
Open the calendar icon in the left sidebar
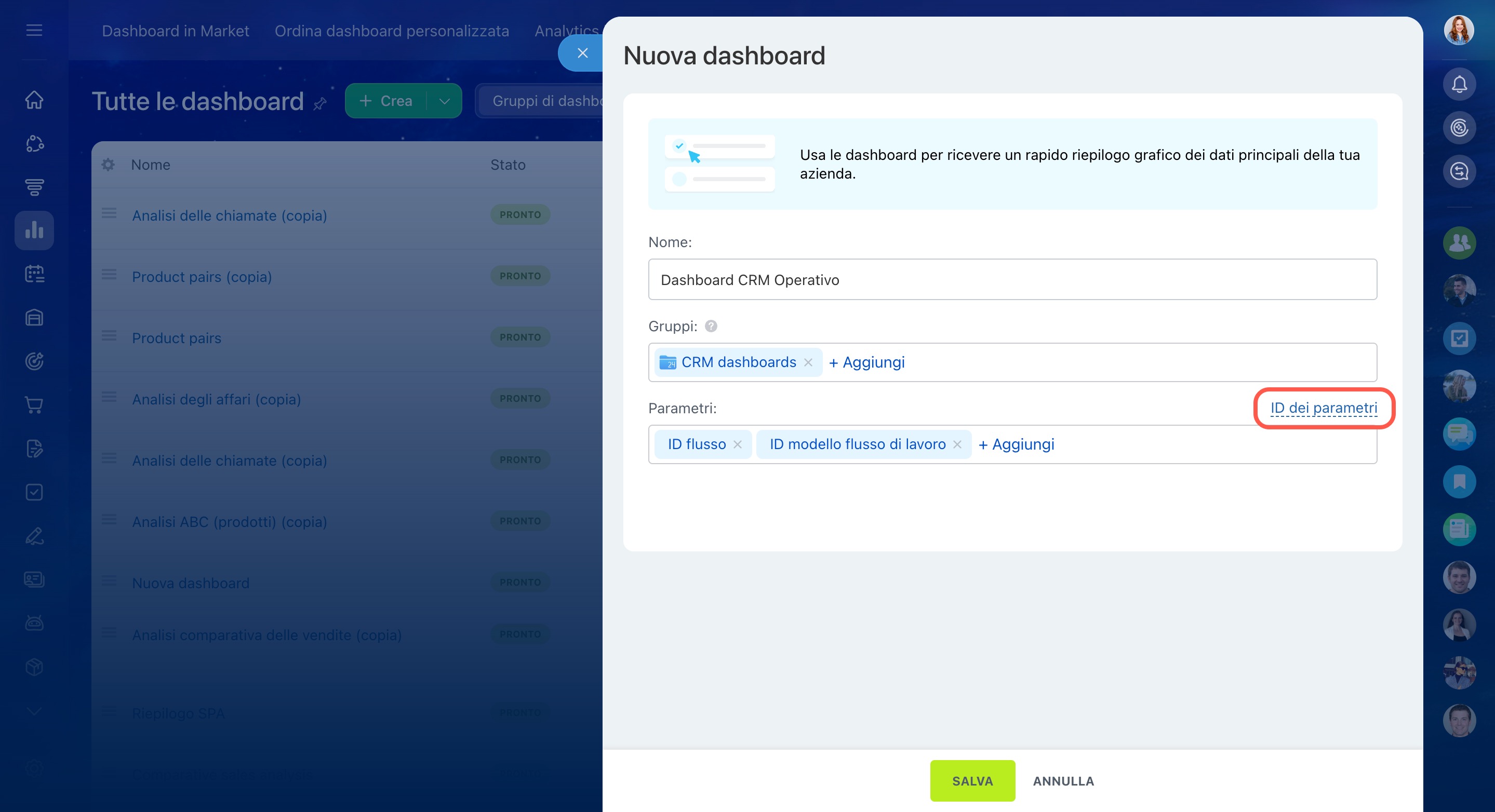coord(34,274)
